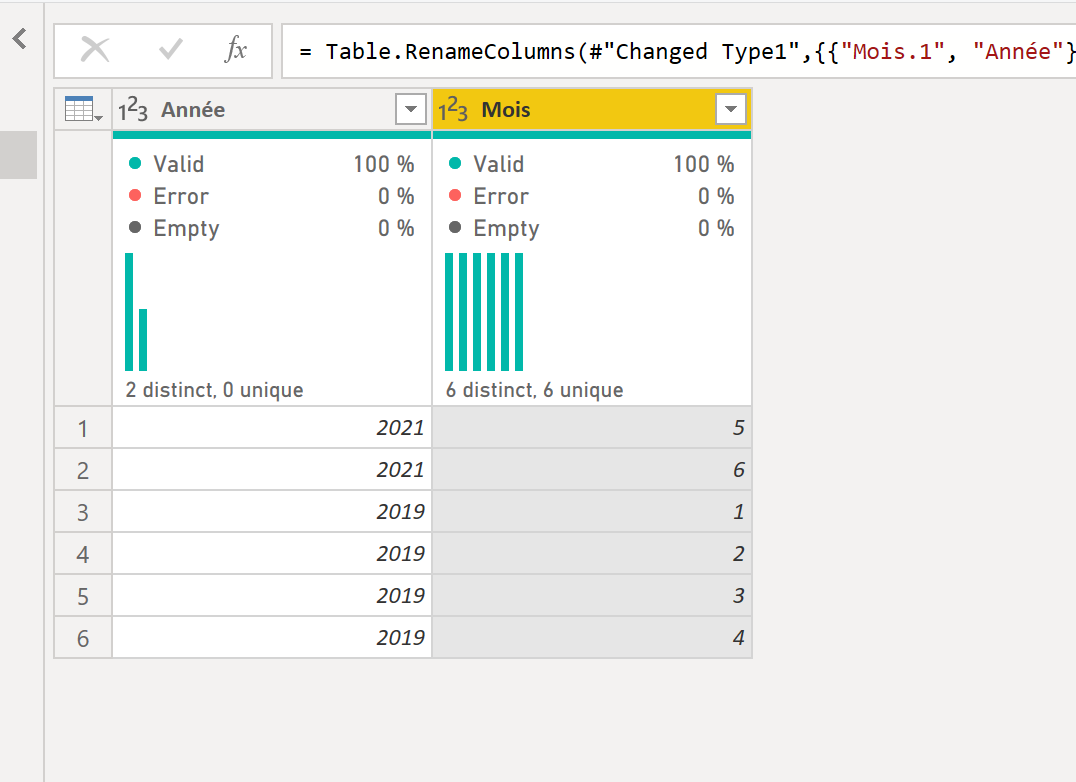Image resolution: width=1076 pixels, height=782 pixels.
Task: Click the 2019 cell in row 5
Action: (272, 595)
